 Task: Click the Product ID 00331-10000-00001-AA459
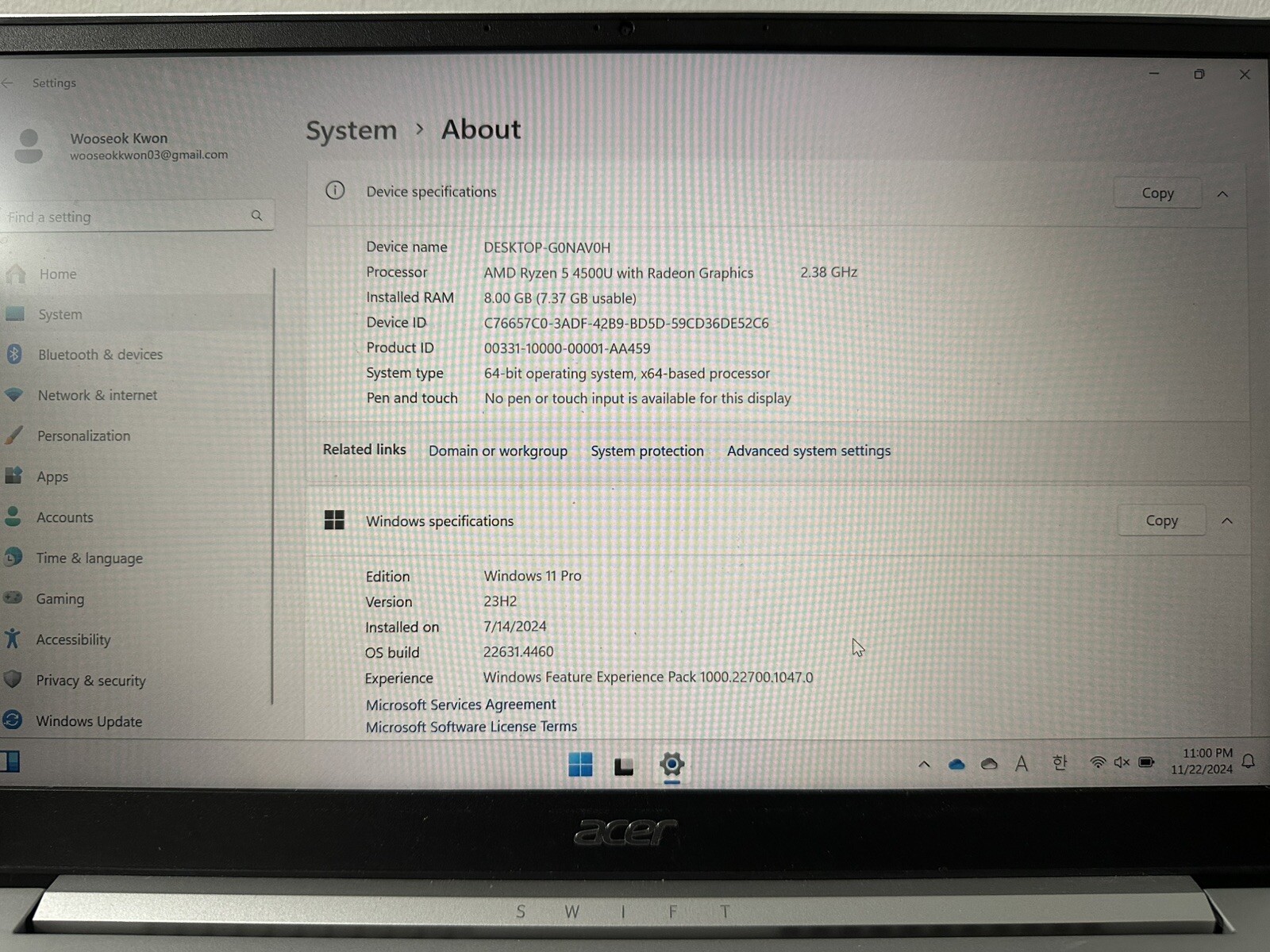click(x=567, y=348)
